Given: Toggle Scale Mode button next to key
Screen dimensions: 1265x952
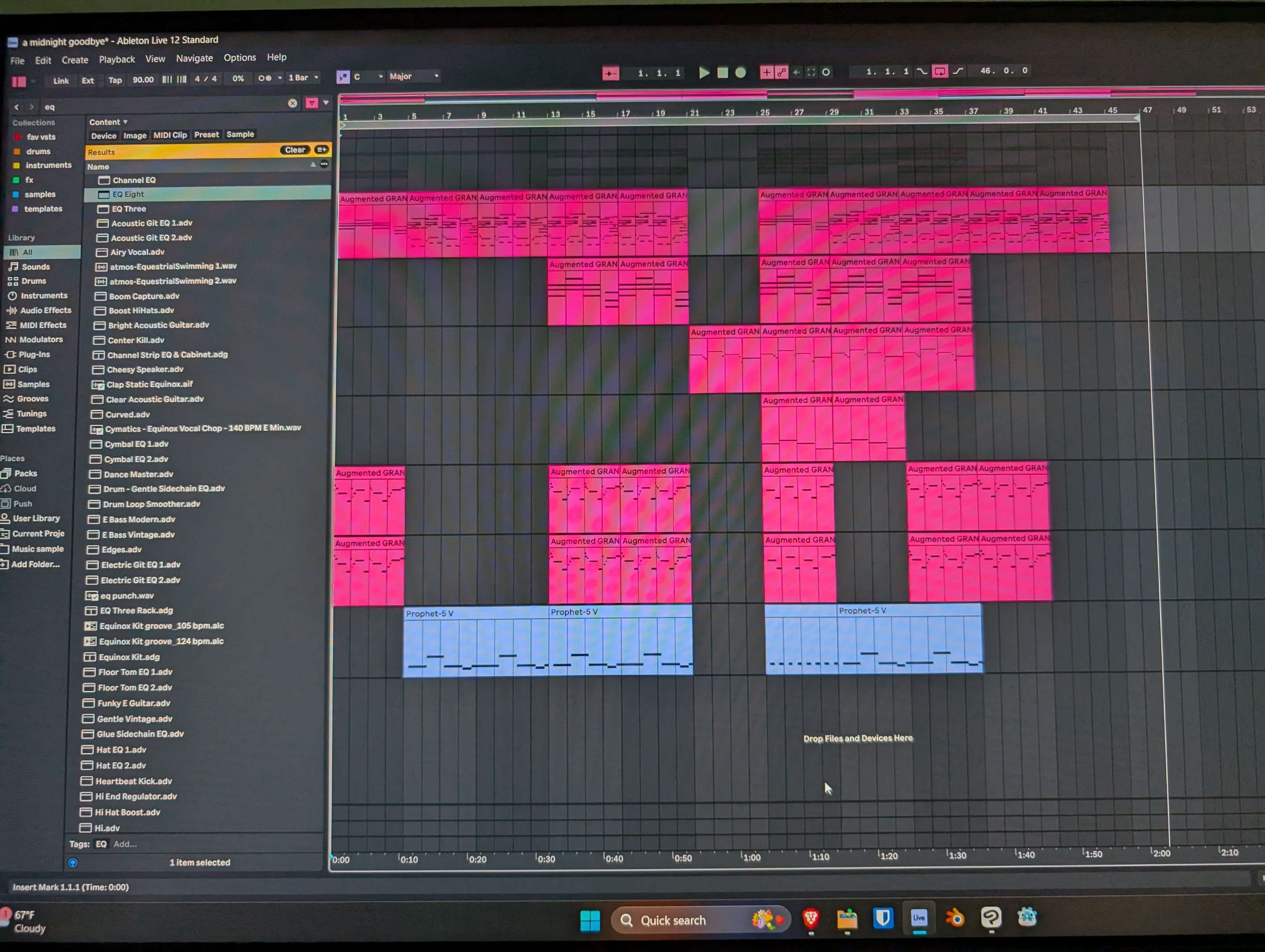Looking at the screenshot, I should coord(343,77).
